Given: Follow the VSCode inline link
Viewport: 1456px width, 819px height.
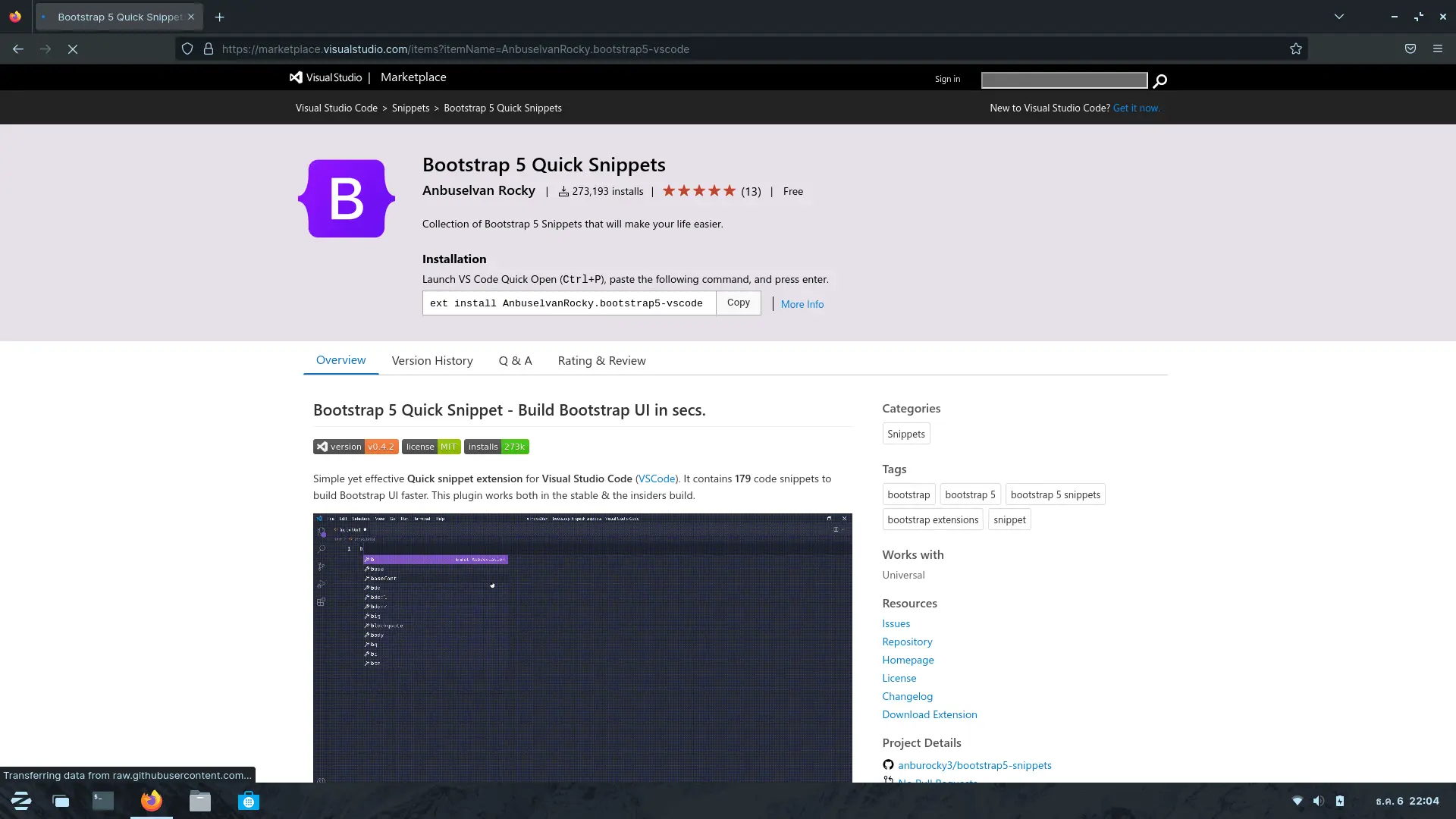Looking at the screenshot, I should [x=657, y=479].
